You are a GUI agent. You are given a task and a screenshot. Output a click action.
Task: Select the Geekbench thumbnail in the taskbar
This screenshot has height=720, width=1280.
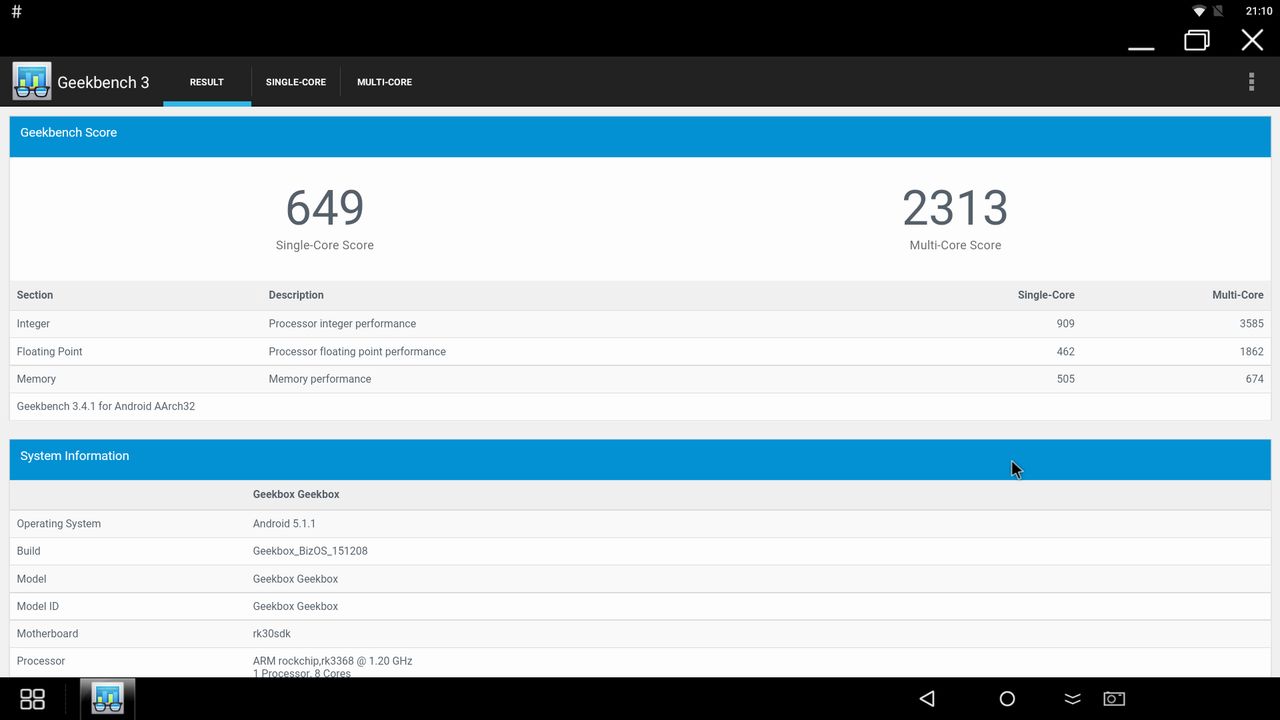[107, 699]
